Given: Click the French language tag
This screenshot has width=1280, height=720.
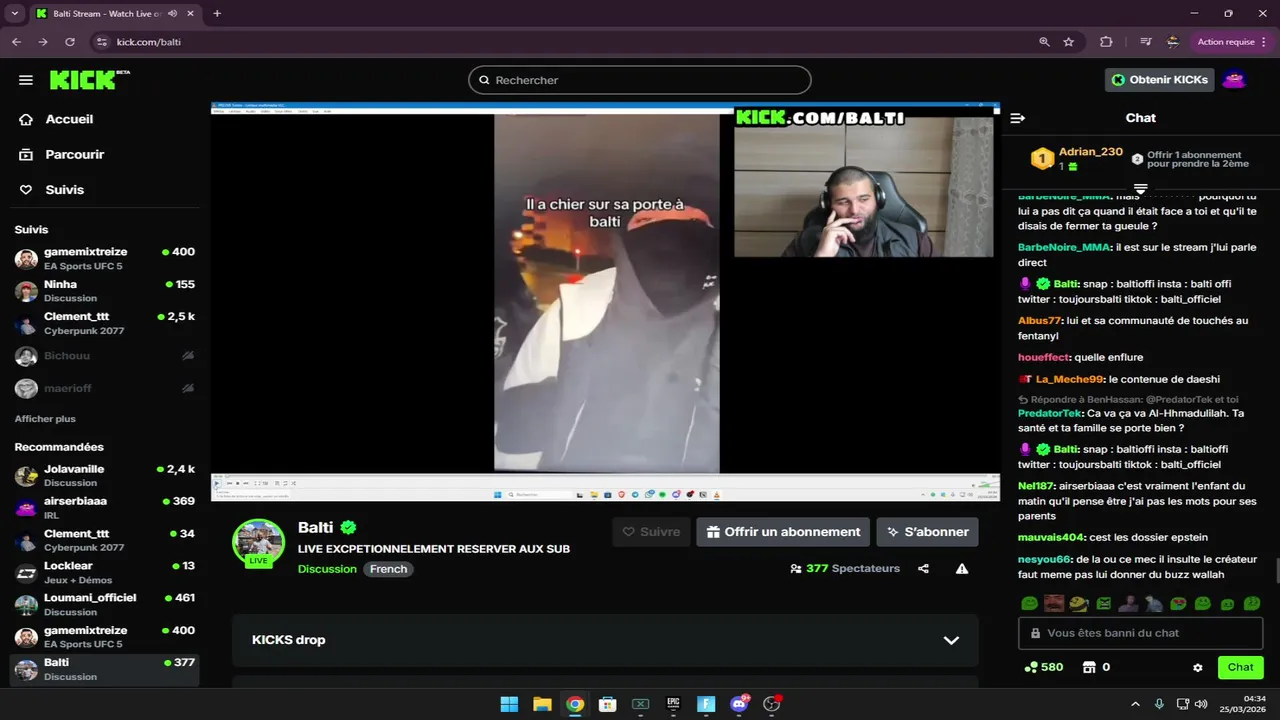Looking at the screenshot, I should (388, 569).
